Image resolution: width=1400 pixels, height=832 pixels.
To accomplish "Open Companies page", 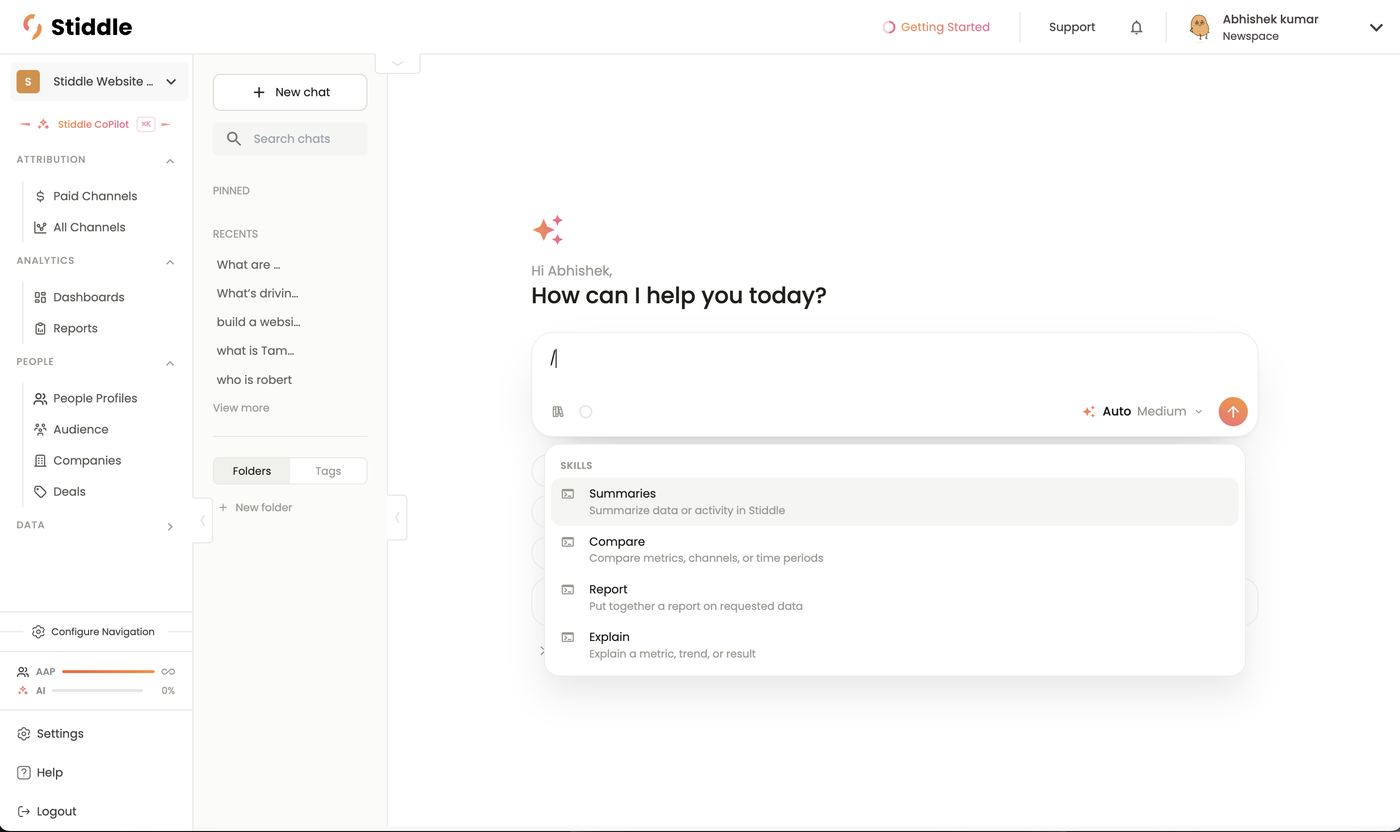I will point(77,460).
